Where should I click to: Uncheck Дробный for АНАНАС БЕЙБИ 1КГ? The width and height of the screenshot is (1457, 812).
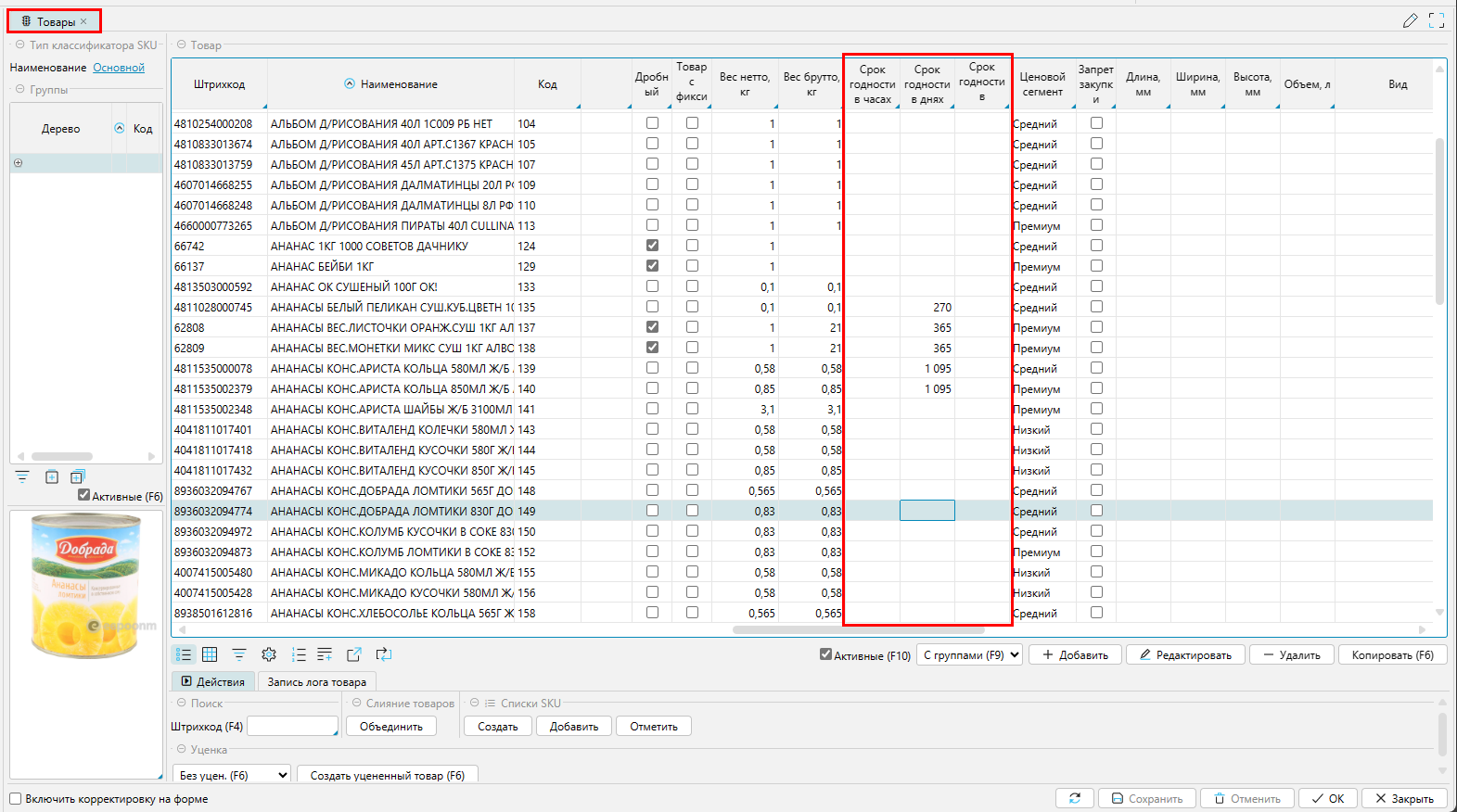click(652, 266)
